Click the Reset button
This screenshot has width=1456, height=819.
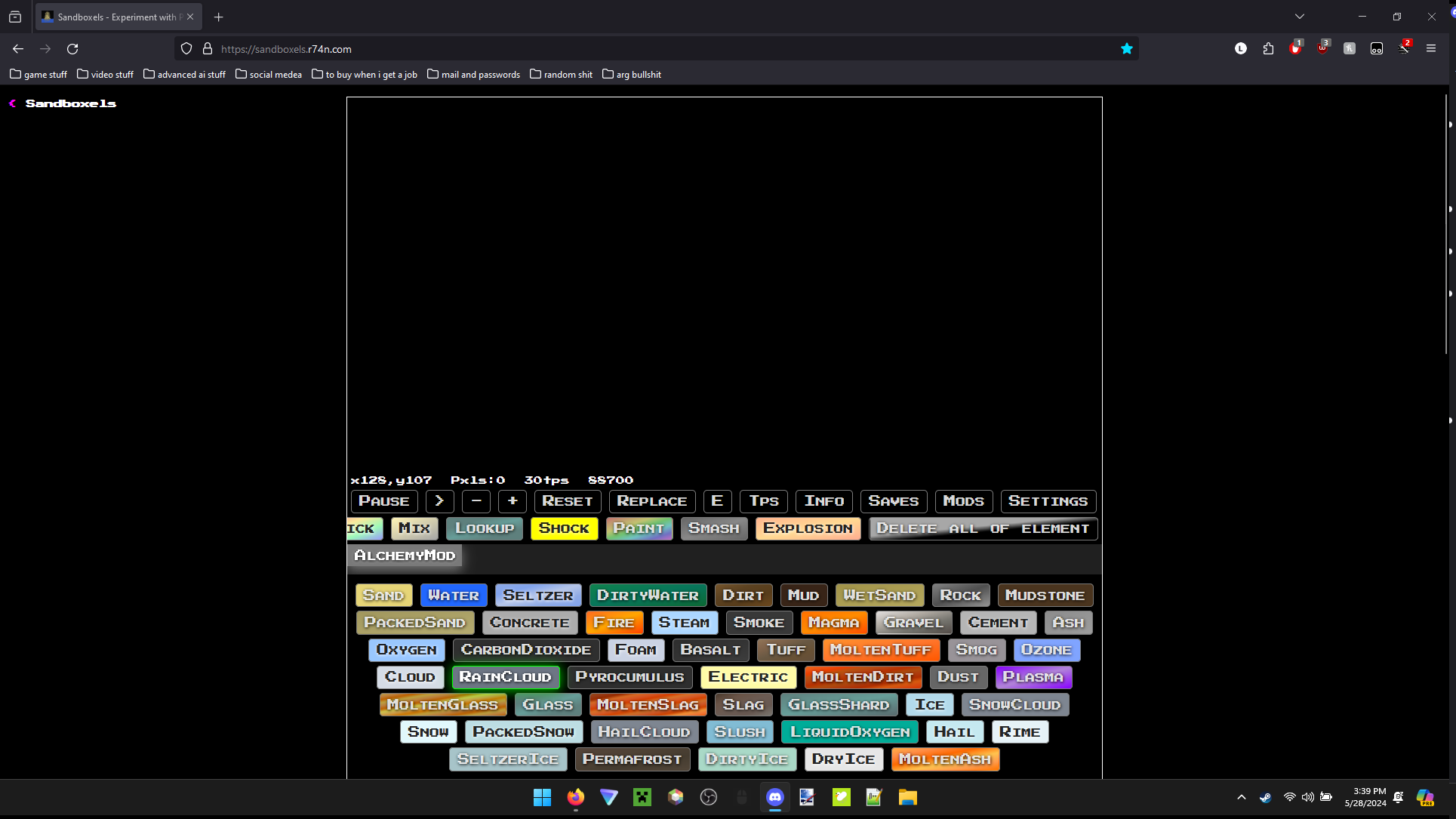[567, 501]
